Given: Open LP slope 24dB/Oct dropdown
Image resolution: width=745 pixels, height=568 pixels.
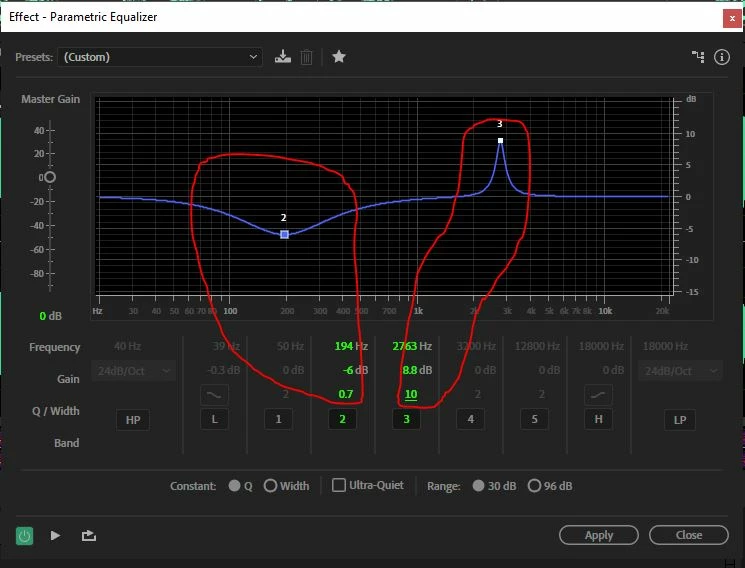Looking at the screenshot, I should pos(680,371).
